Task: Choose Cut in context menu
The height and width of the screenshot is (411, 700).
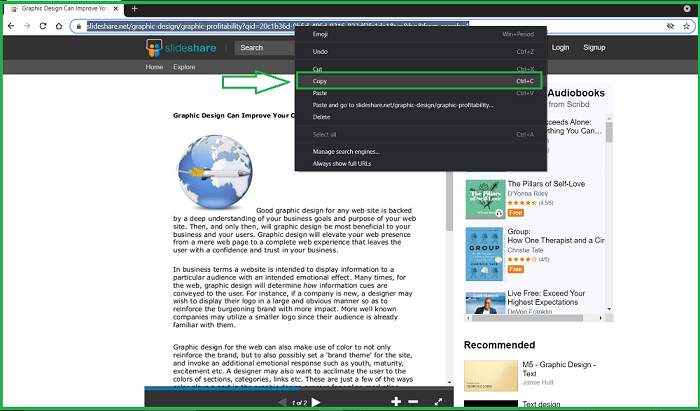Action: coord(421,69)
